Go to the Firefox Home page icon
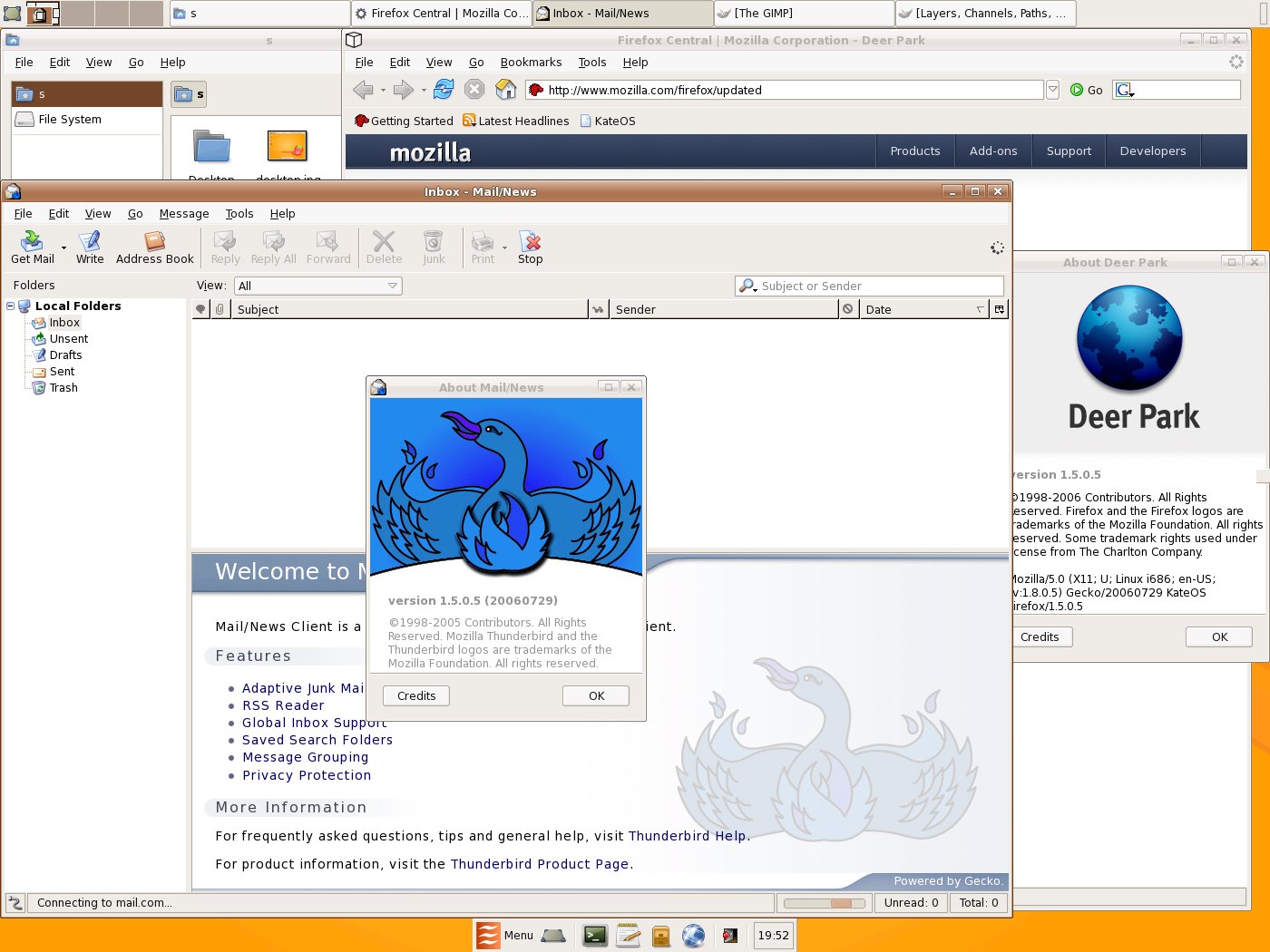This screenshot has width=1270, height=952. coord(506,89)
